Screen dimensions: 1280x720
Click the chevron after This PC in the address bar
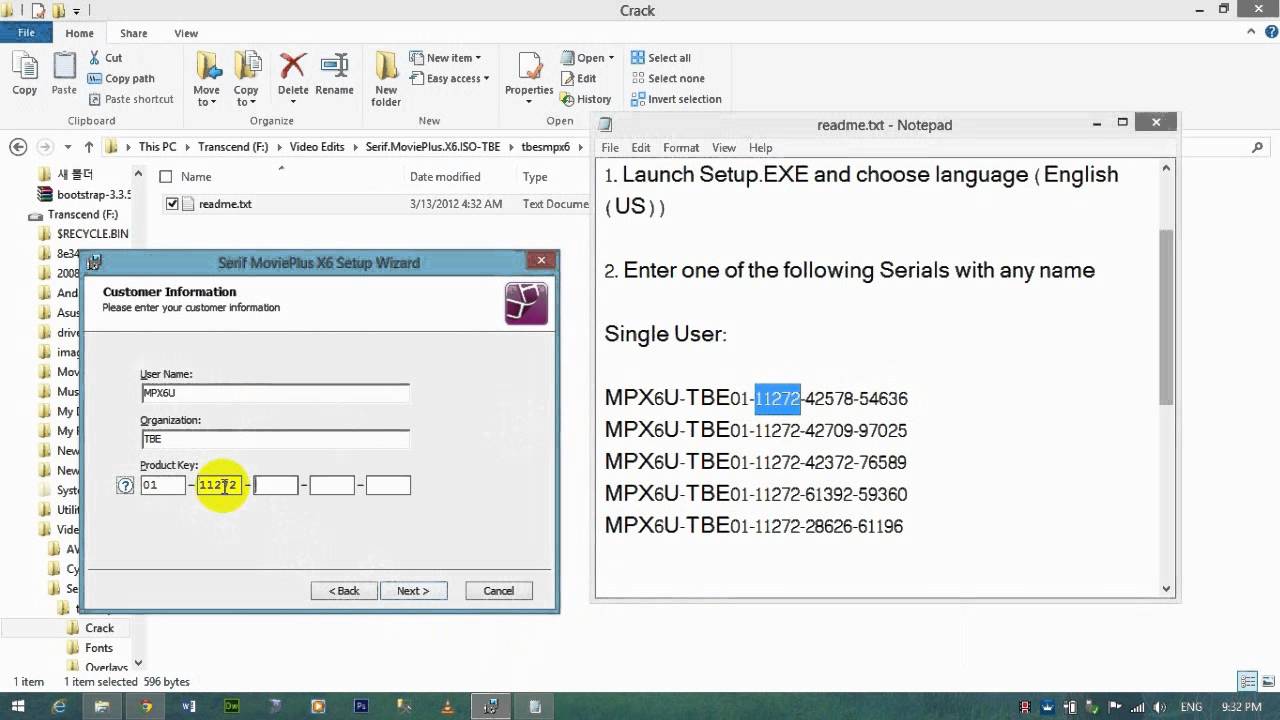pyautogui.click(x=186, y=147)
